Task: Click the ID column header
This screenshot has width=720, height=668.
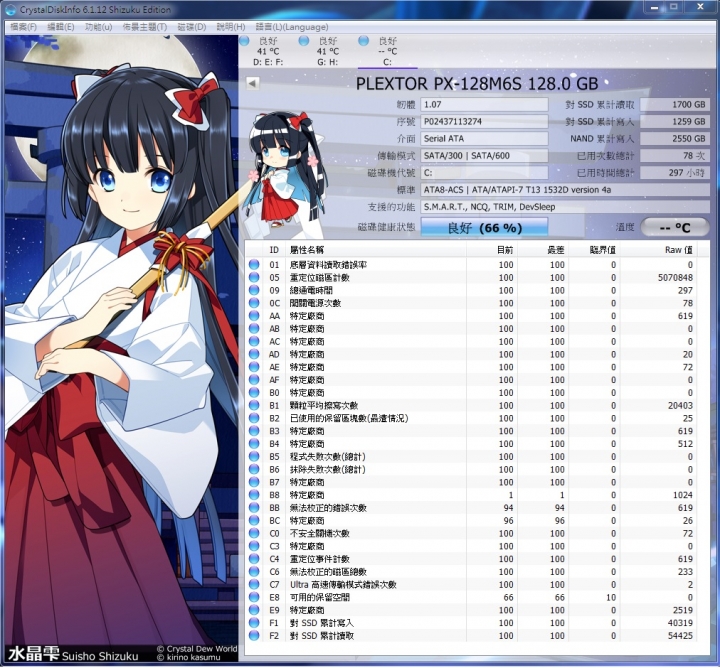Action: point(274,250)
